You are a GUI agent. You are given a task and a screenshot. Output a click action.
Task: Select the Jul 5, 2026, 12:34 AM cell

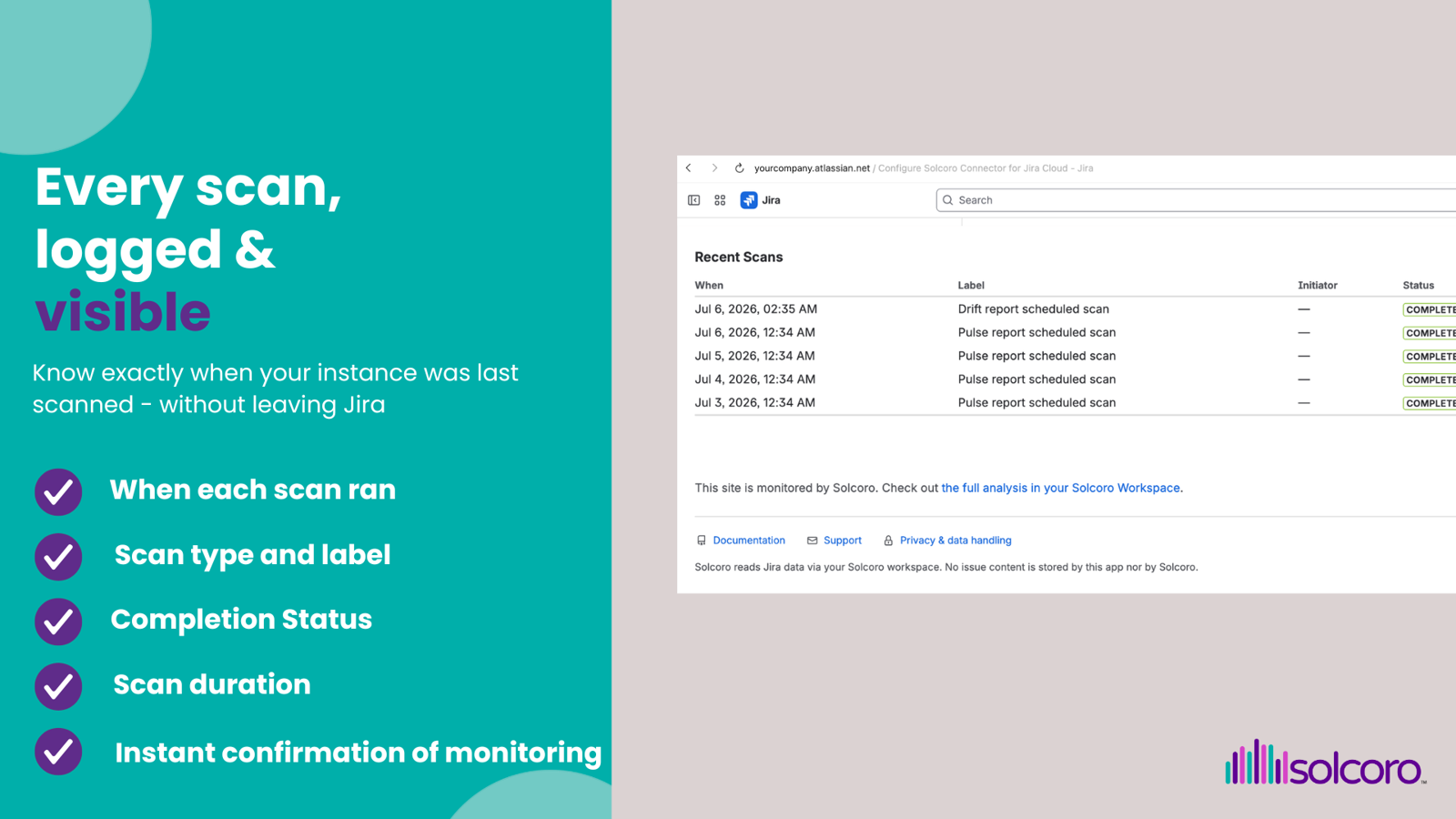[755, 356]
